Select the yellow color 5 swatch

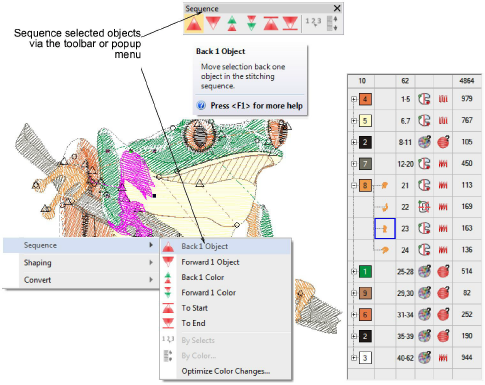pyautogui.click(x=365, y=121)
